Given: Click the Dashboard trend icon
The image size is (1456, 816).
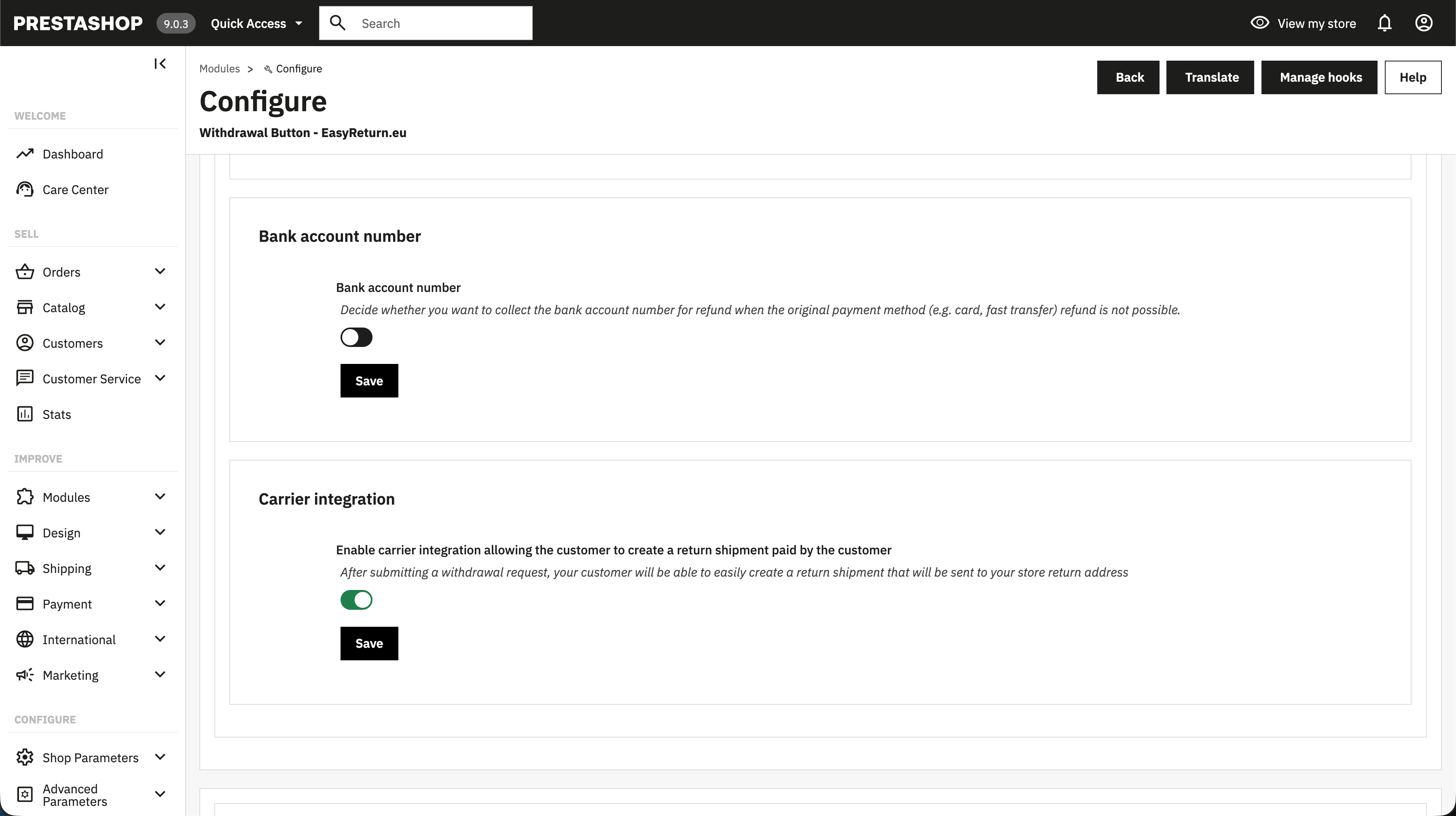Looking at the screenshot, I should [25, 154].
